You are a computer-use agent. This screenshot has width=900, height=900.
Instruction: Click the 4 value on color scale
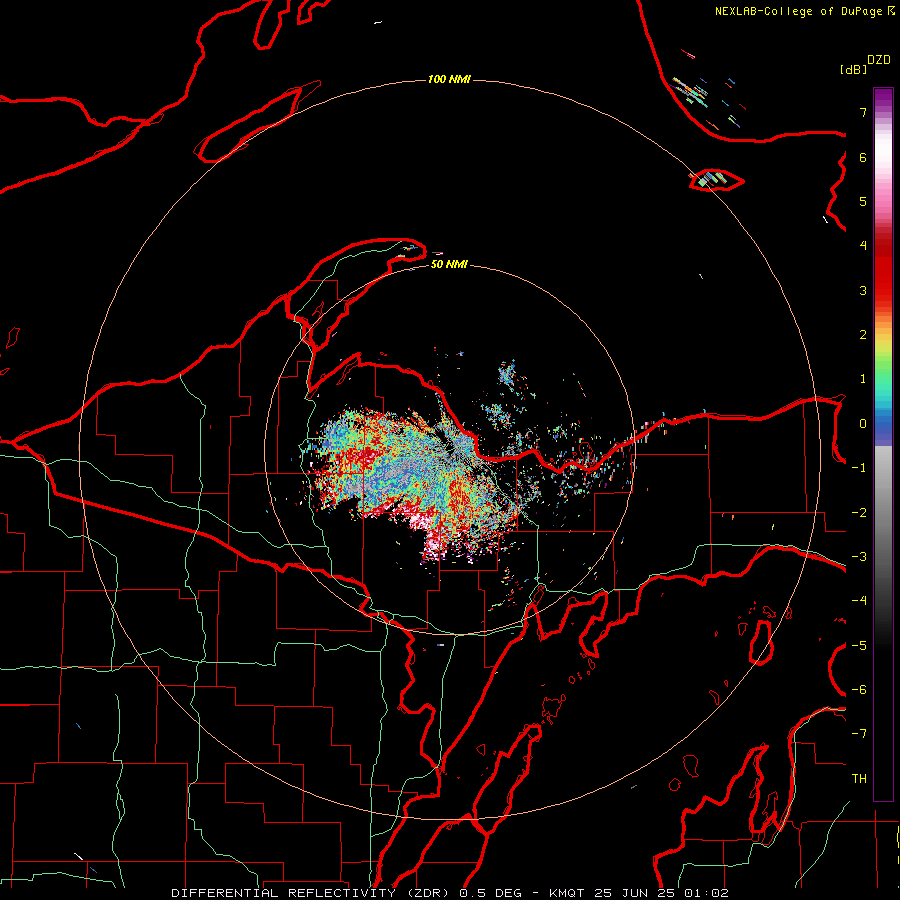tap(863, 246)
